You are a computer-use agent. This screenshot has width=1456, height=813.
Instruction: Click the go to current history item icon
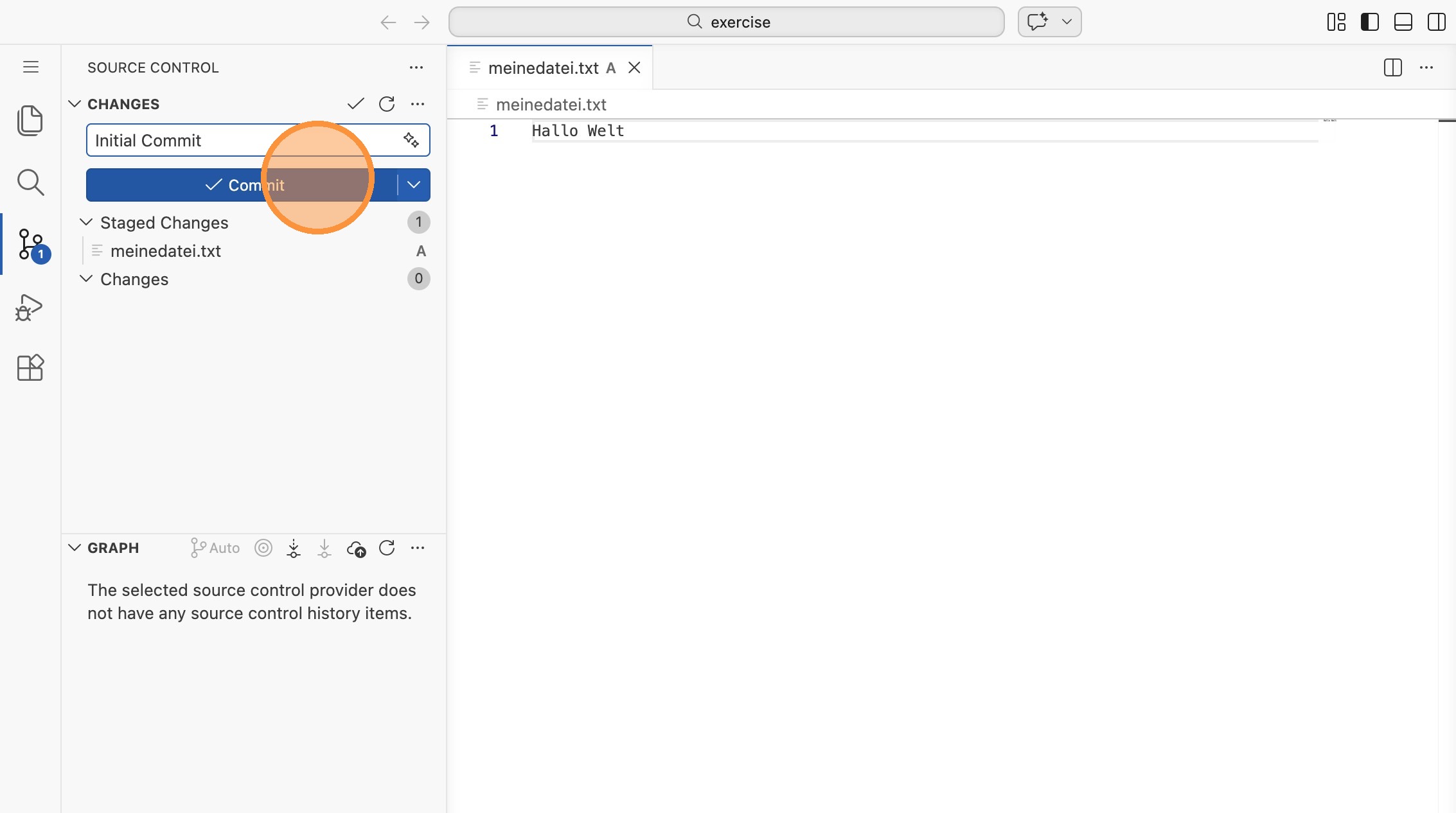(x=263, y=548)
